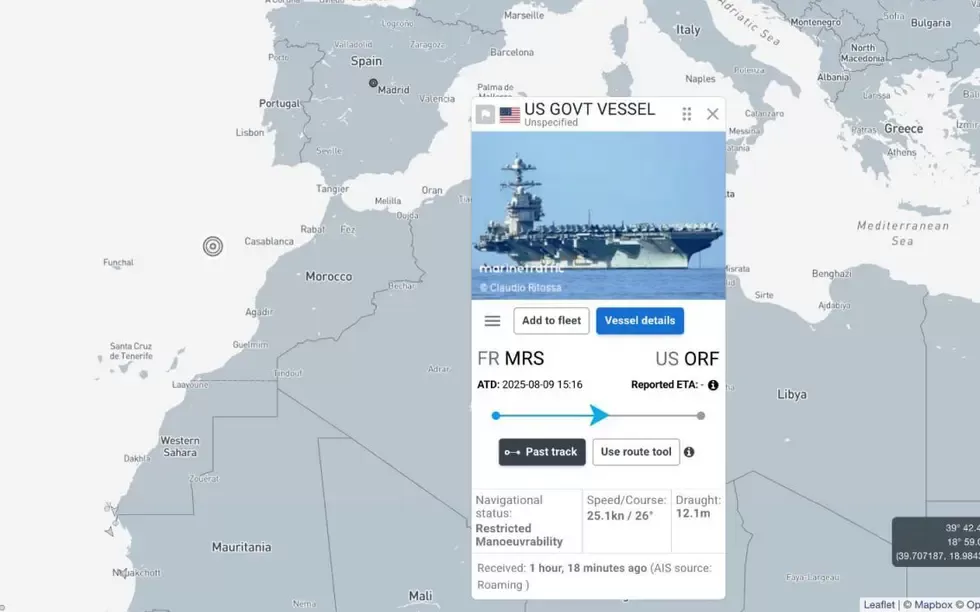The width and height of the screenshot is (980, 612).
Task: Click the voyage progress arrow marker
Action: pos(599,415)
